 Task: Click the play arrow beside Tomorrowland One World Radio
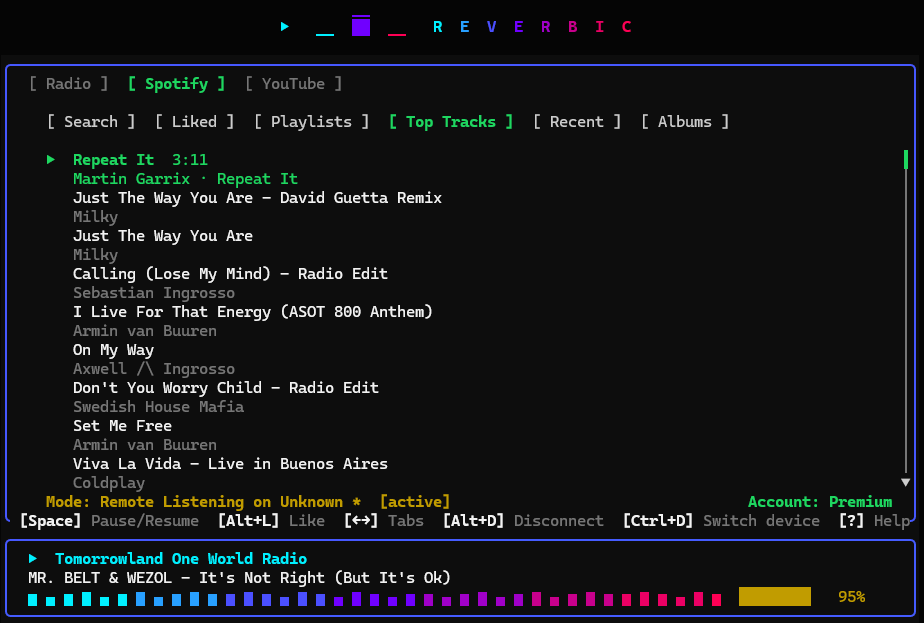click(33, 558)
